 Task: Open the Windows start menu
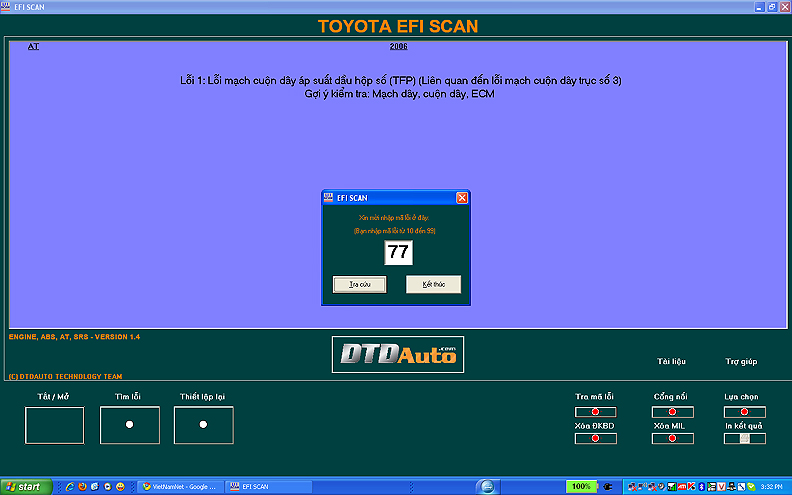(26, 487)
